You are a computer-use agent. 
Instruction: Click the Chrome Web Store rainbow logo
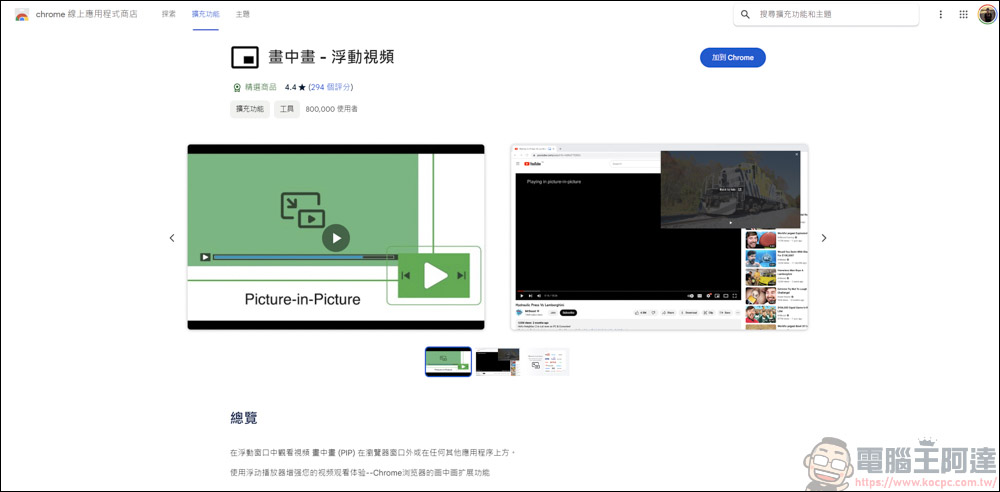pyautogui.click(x=21, y=15)
